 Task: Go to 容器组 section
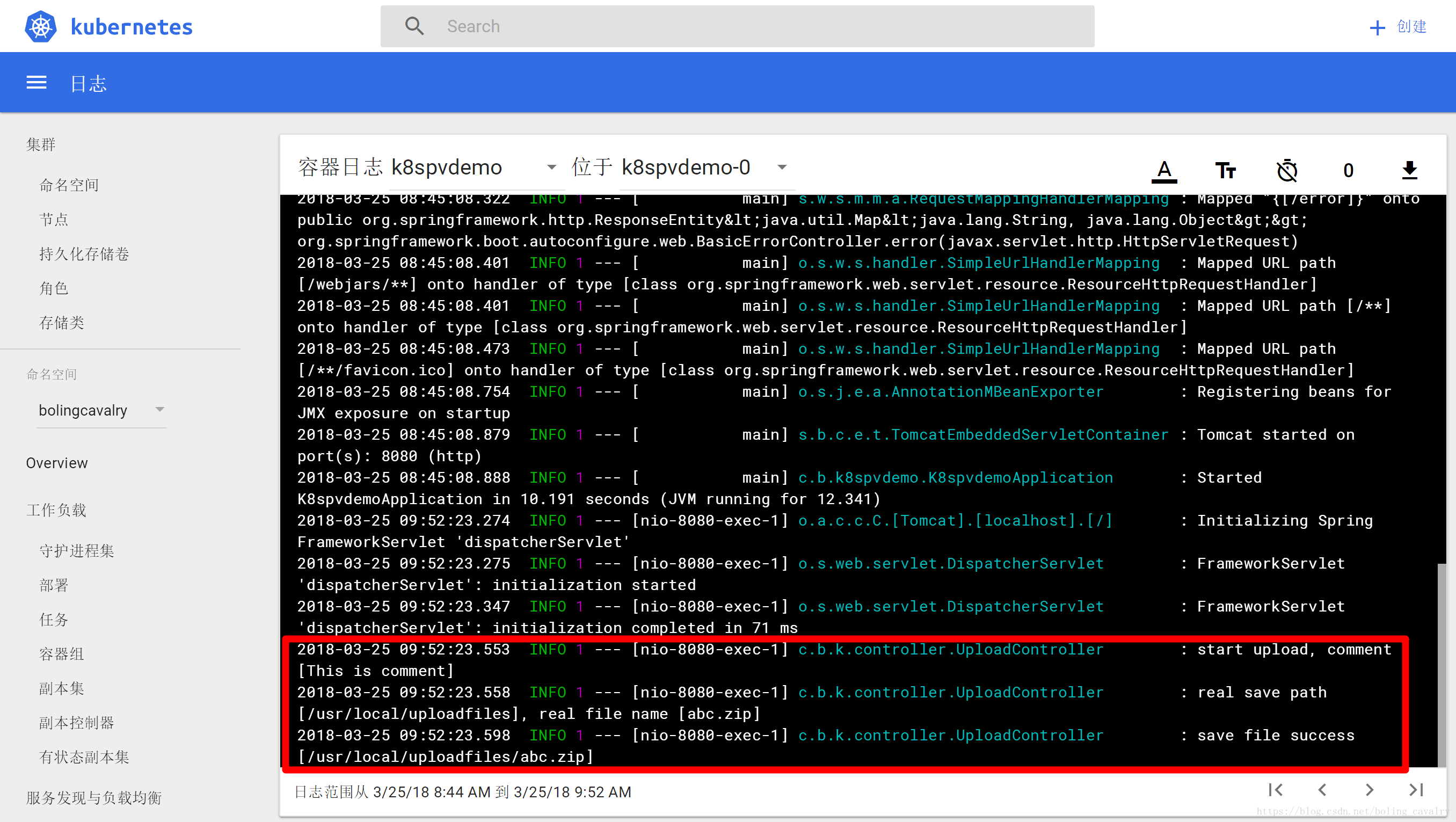click(x=62, y=654)
